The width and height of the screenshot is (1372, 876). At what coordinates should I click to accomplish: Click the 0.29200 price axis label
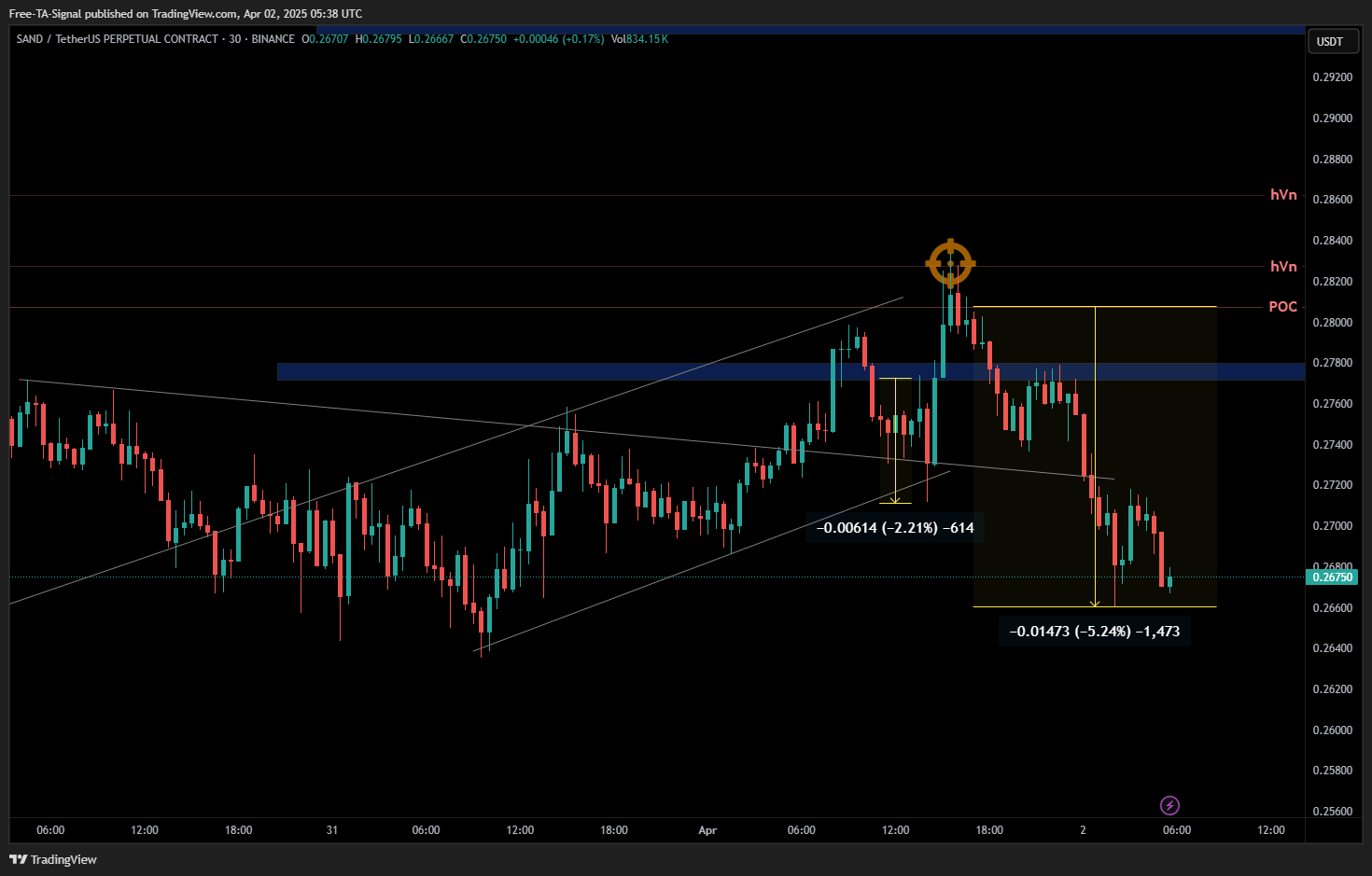pyautogui.click(x=1333, y=77)
